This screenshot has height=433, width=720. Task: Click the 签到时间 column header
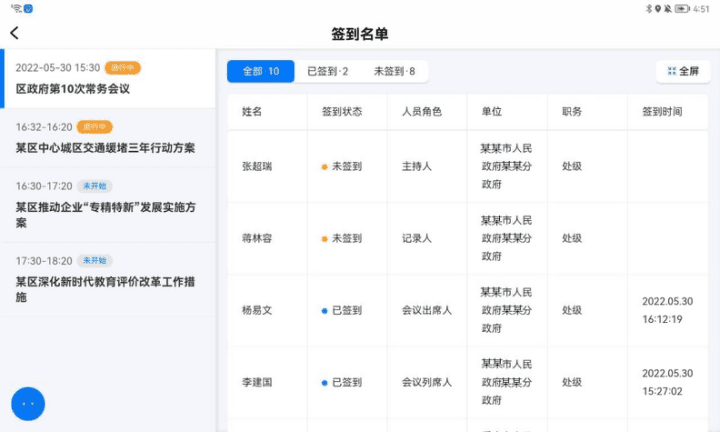(x=662, y=112)
